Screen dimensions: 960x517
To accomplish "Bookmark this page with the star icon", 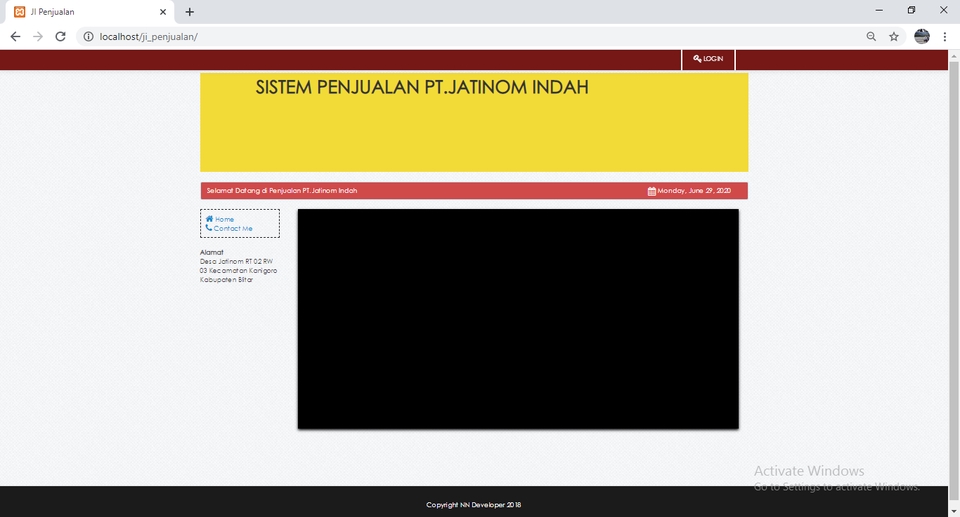I will pyautogui.click(x=894, y=37).
